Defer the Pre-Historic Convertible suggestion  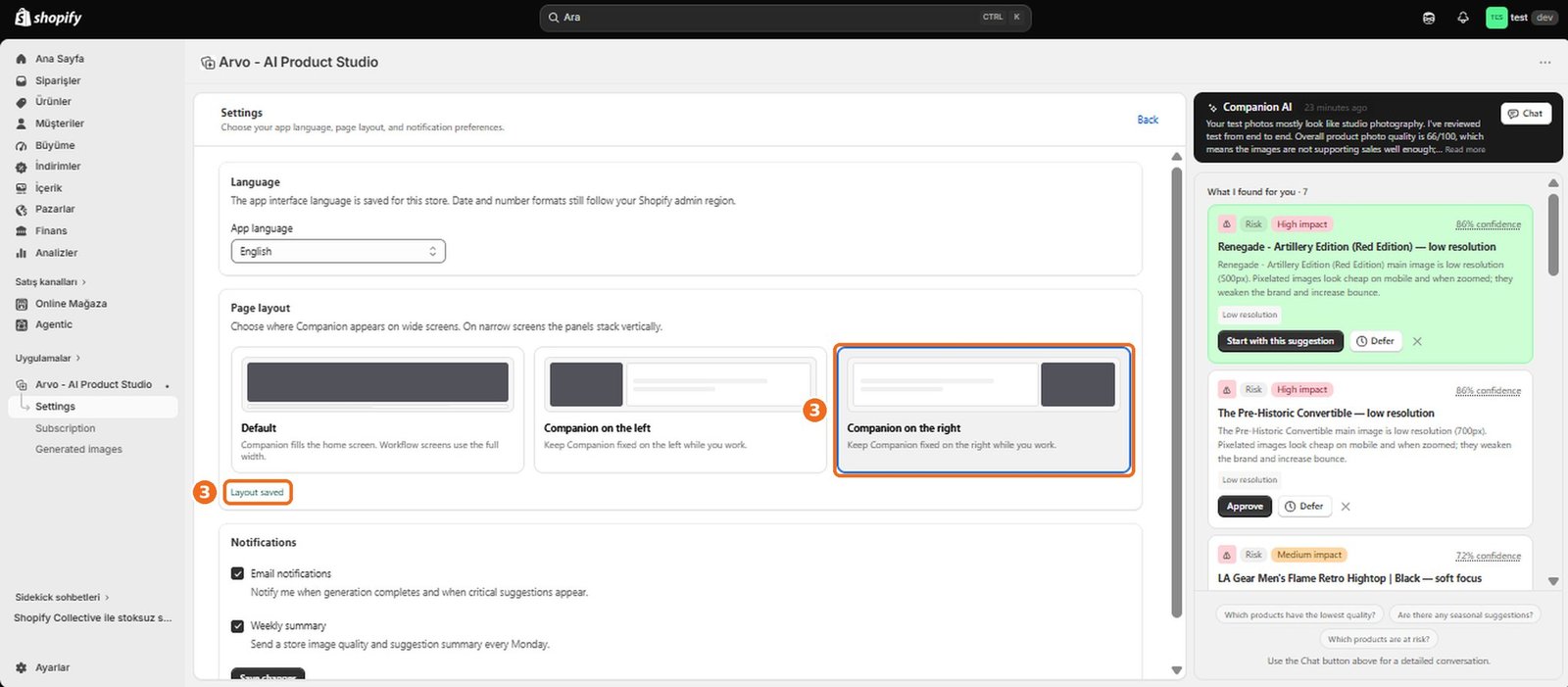(1304, 507)
